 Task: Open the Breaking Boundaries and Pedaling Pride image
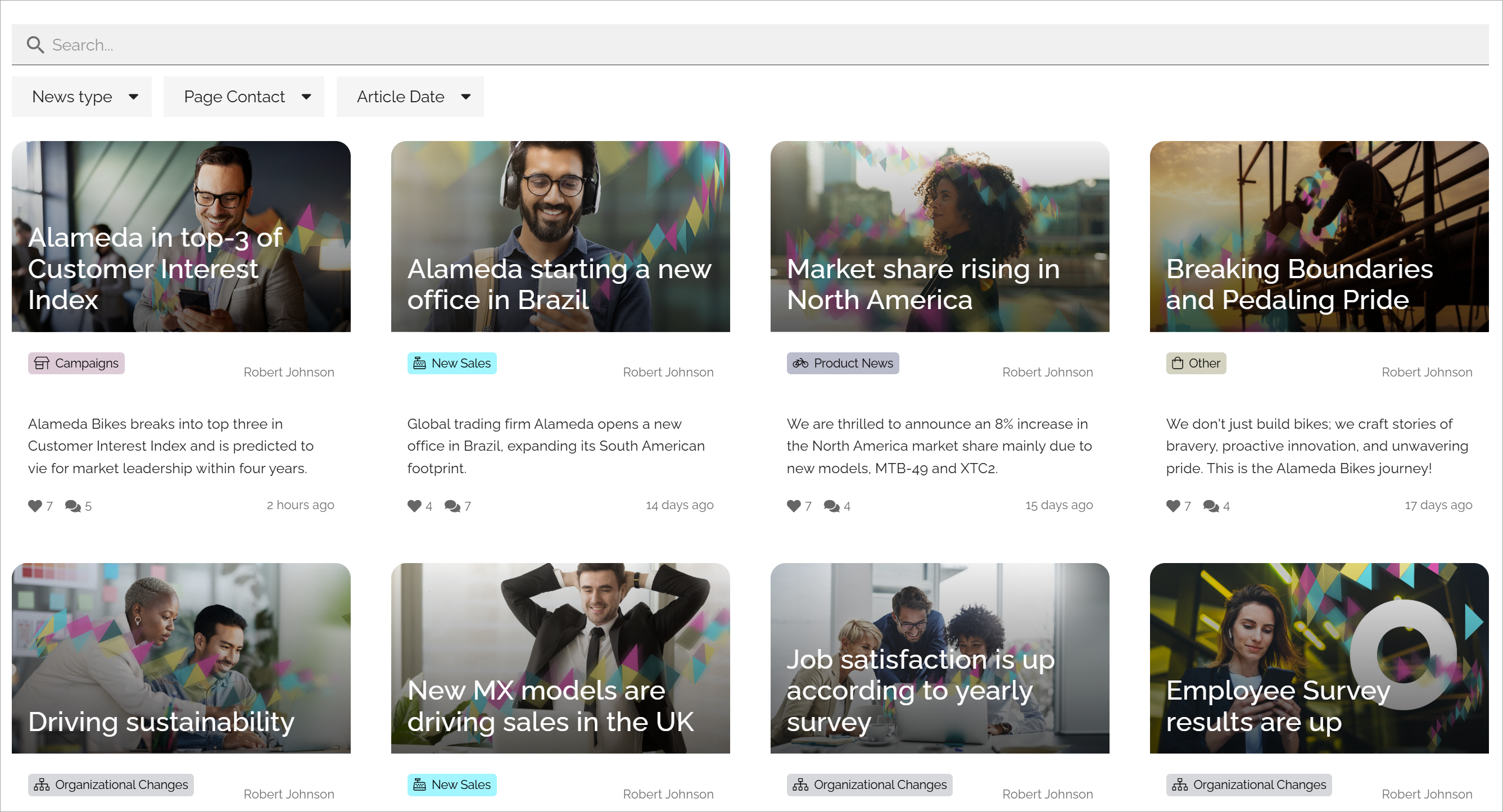pos(1319,236)
